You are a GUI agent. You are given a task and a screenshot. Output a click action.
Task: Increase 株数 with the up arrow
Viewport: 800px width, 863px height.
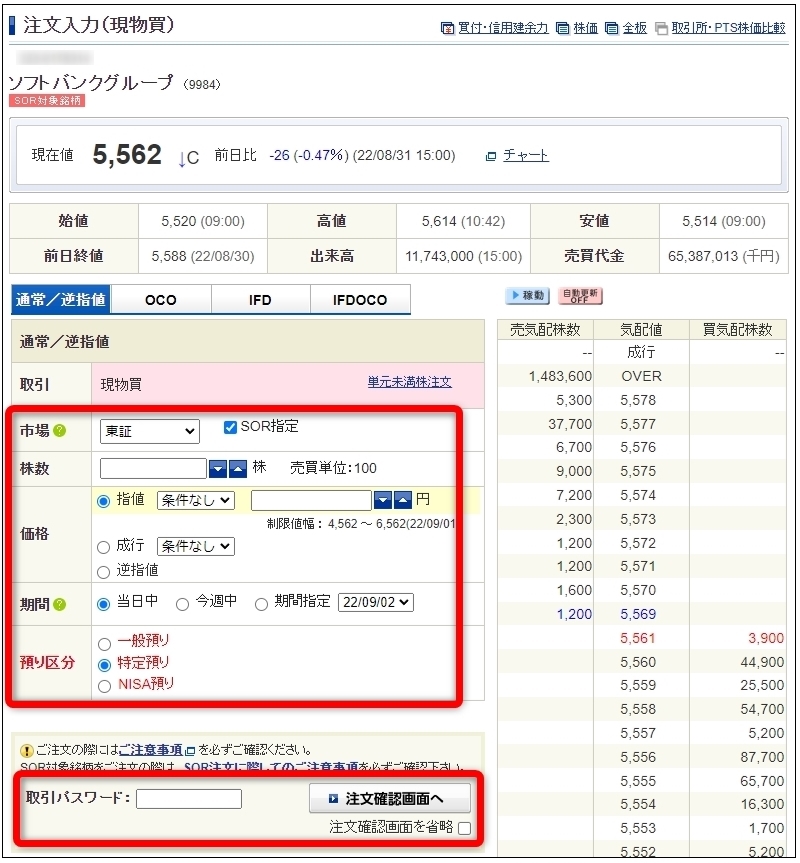(x=238, y=469)
